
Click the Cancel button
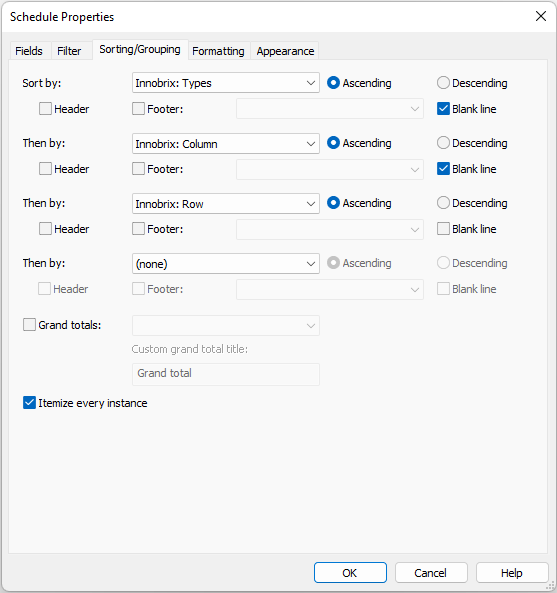click(431, 573)
